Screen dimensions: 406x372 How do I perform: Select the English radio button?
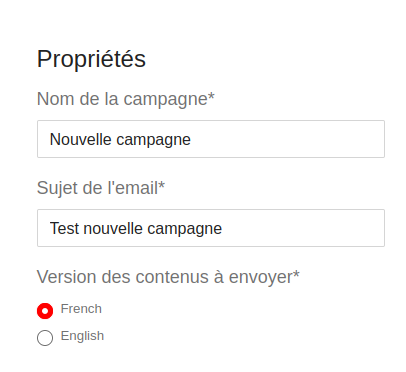(x=45, y=338)
